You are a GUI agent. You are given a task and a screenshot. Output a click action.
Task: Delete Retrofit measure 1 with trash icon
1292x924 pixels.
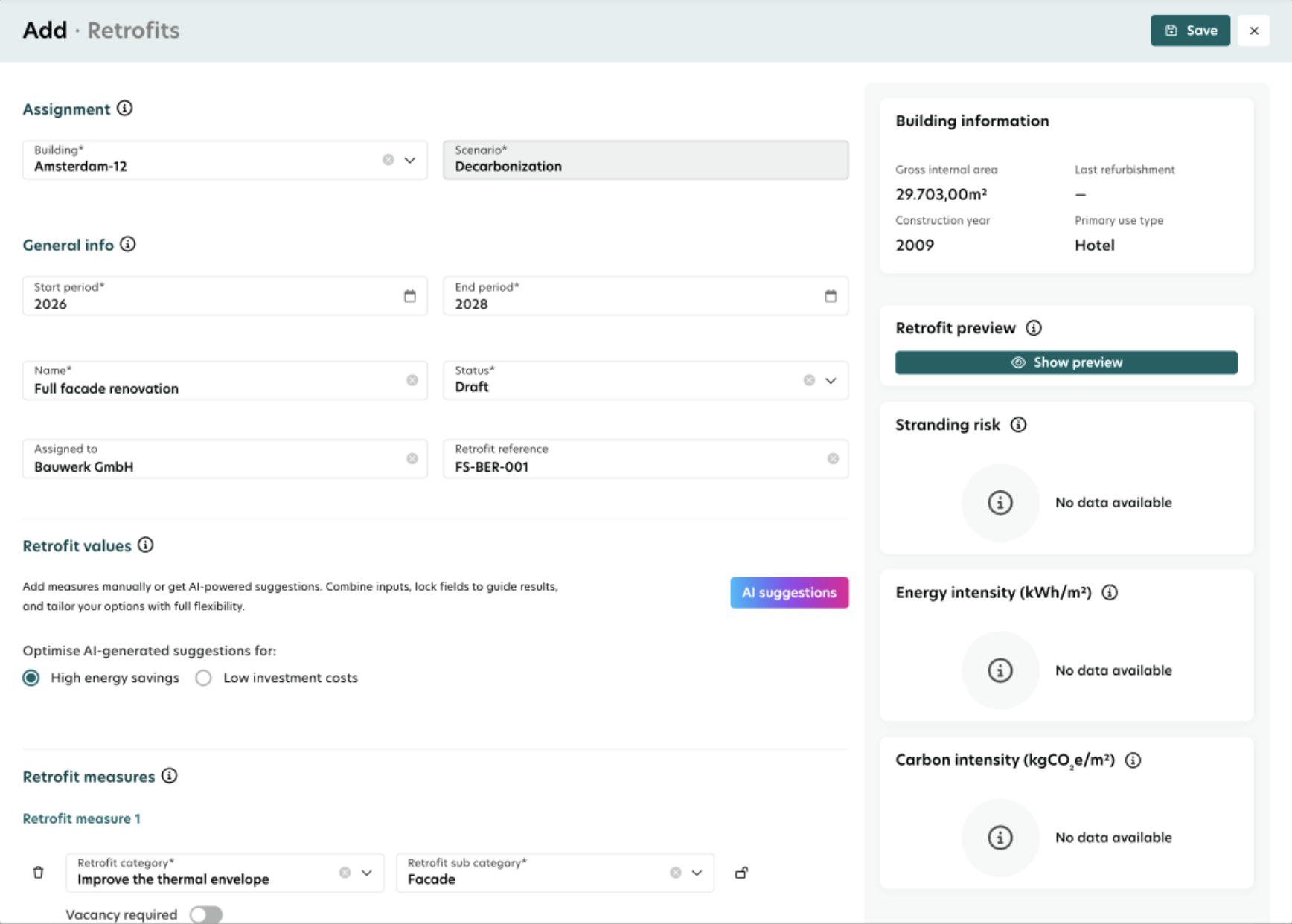(x=39, y=873)
